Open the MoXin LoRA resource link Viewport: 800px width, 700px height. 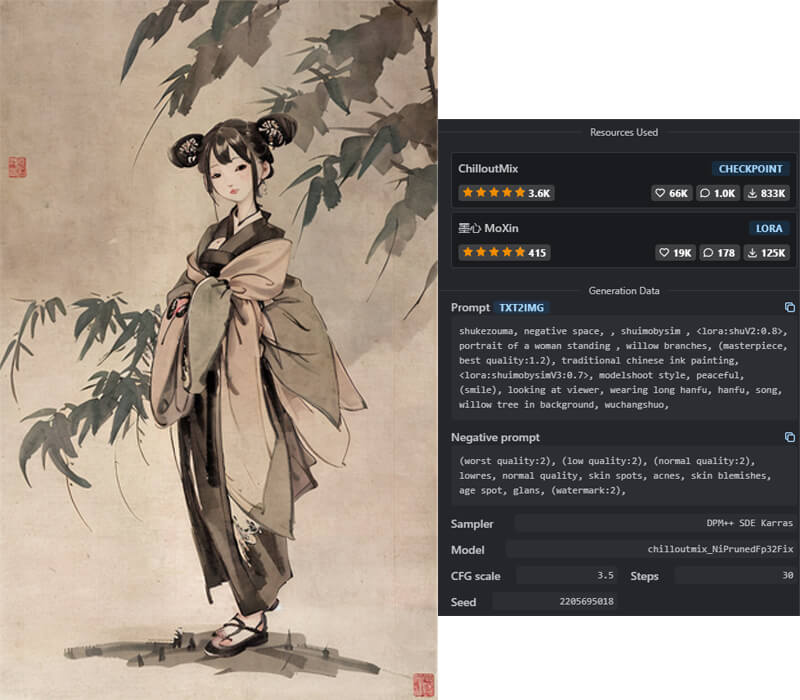point(488,228)
